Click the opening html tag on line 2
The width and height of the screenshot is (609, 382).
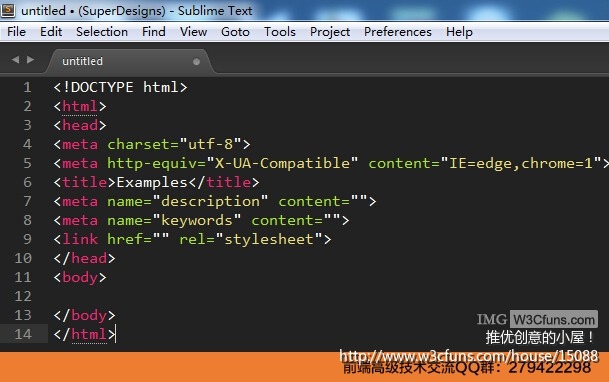80,106
